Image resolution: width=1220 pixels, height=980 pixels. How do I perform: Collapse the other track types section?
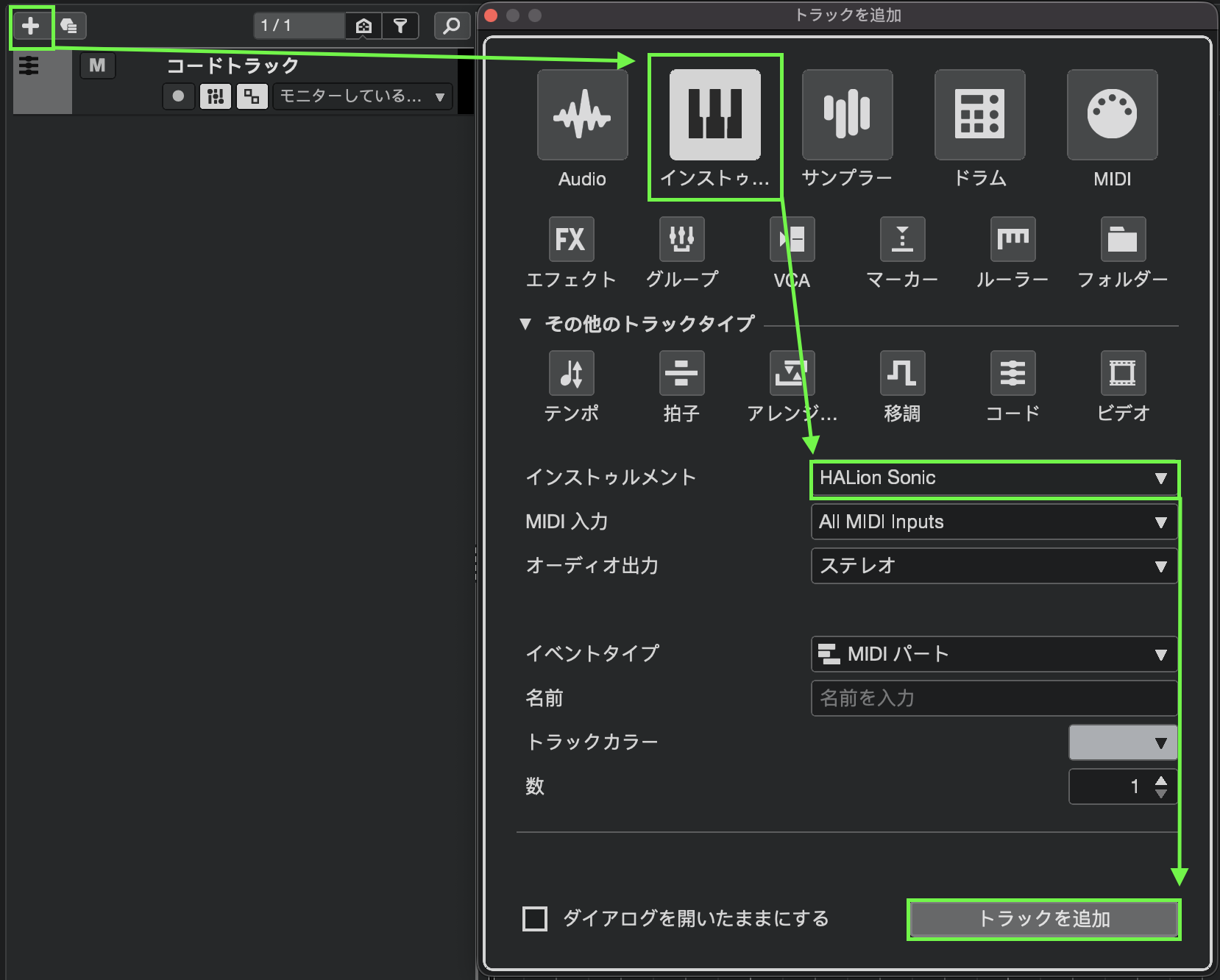(x=525, y=324)
